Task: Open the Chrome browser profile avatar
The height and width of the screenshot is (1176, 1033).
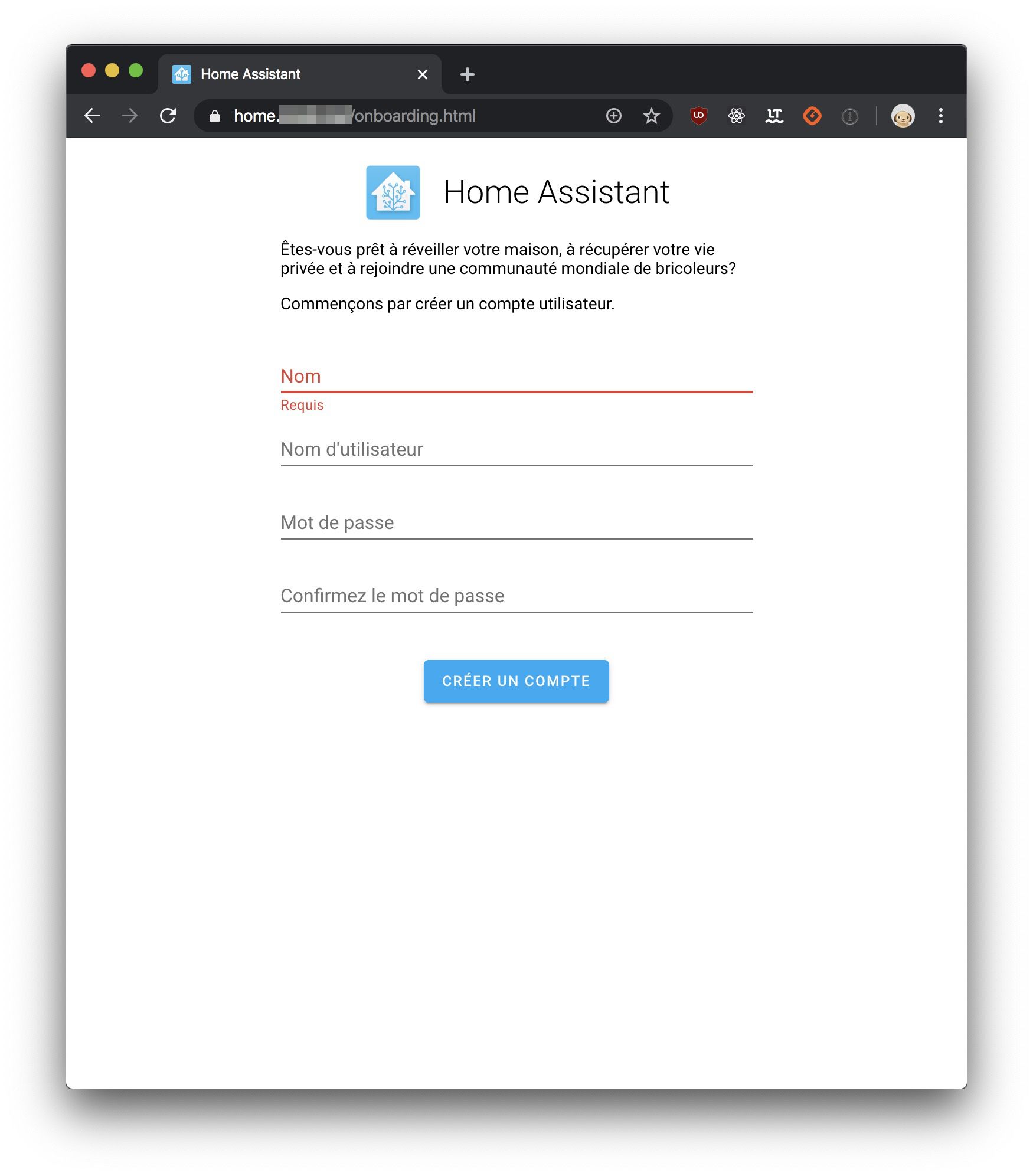Action: [903, 116]
